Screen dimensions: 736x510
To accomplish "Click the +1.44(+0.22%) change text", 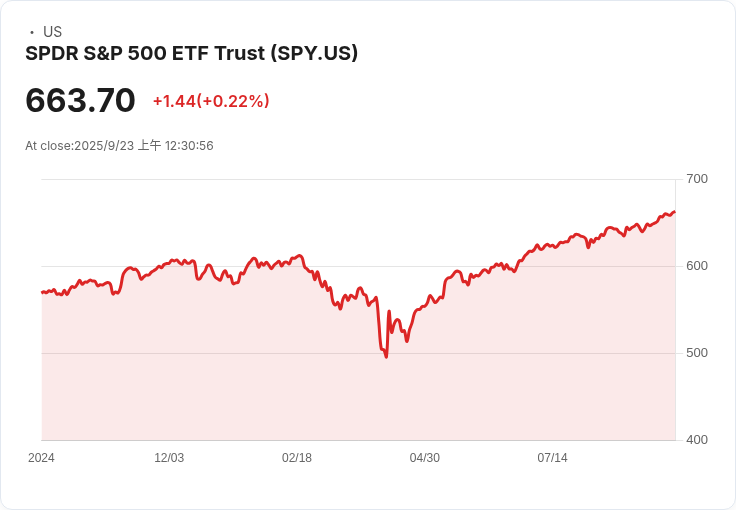I will (211, 101).
